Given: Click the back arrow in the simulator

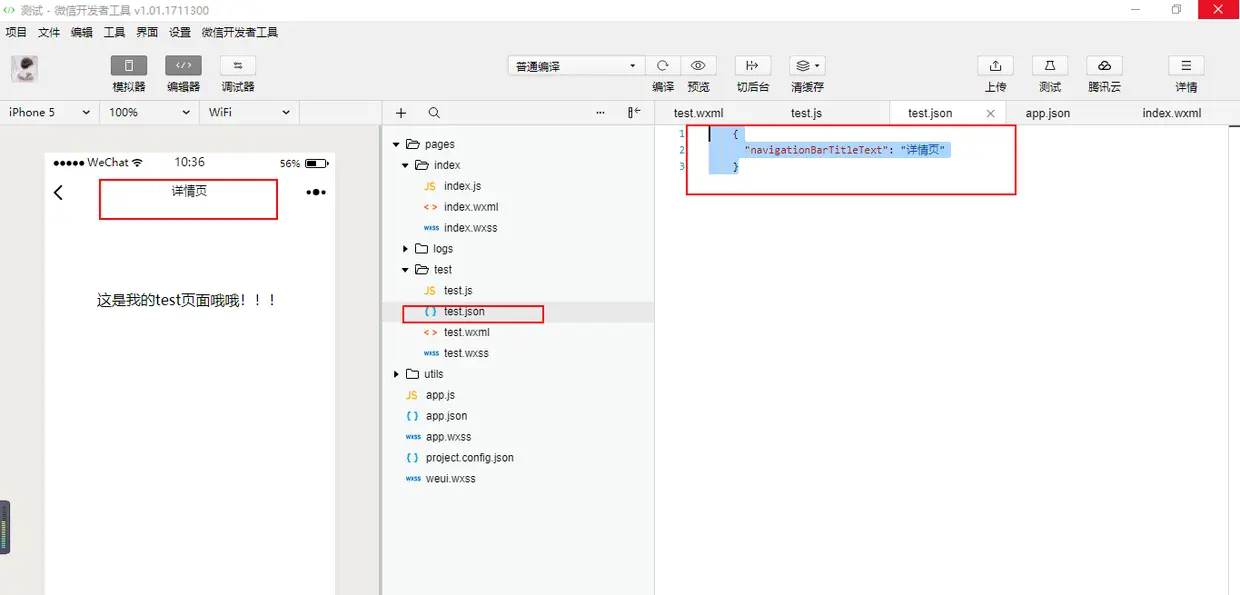Looking at the screenshot, I should (x=59, y=192).
